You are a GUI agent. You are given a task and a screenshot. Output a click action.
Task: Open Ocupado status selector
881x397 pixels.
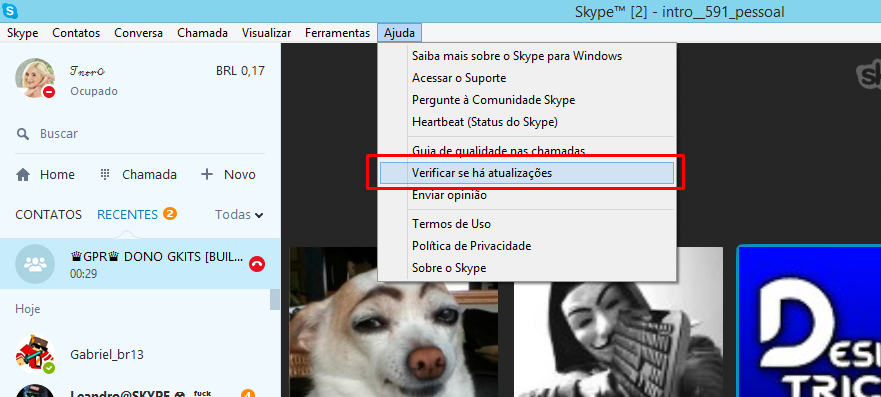point(94,91)
